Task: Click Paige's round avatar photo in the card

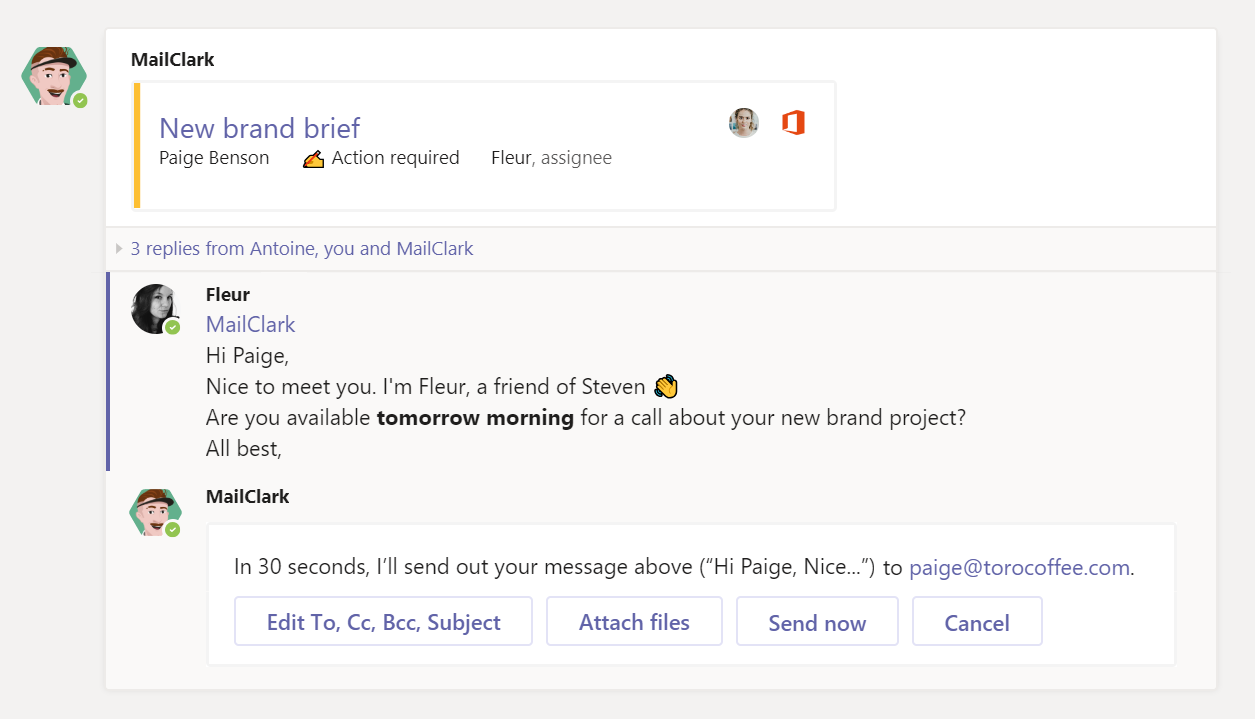Action: 743,123
